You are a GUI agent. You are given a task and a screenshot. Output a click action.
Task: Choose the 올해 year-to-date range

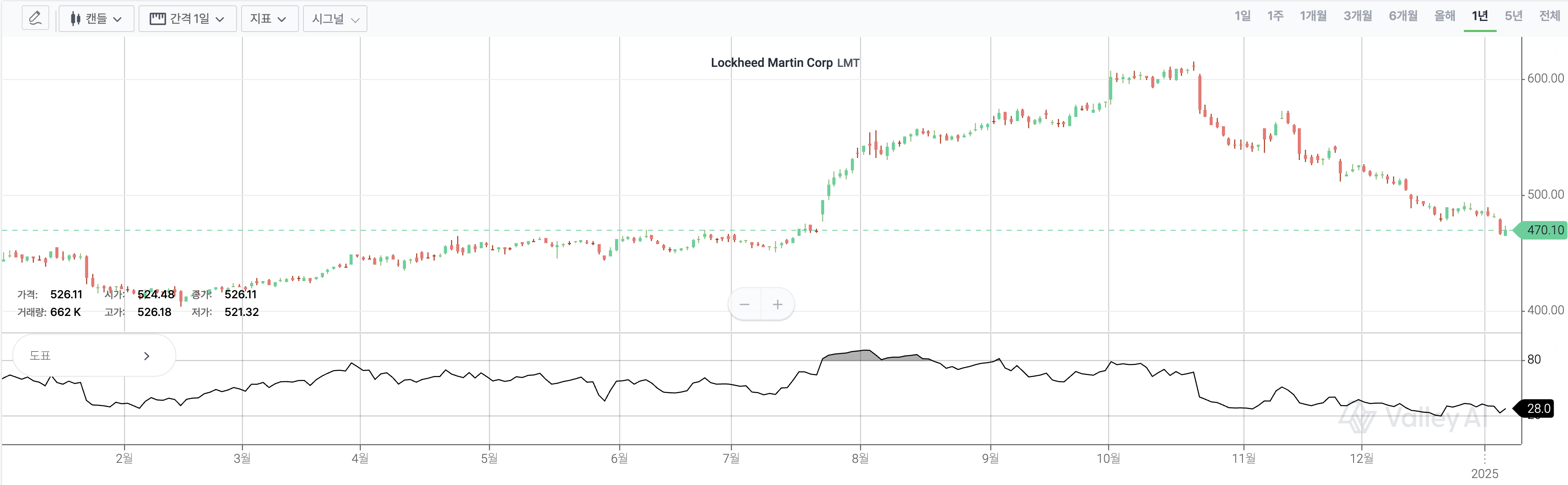[x=1445, y=16]
